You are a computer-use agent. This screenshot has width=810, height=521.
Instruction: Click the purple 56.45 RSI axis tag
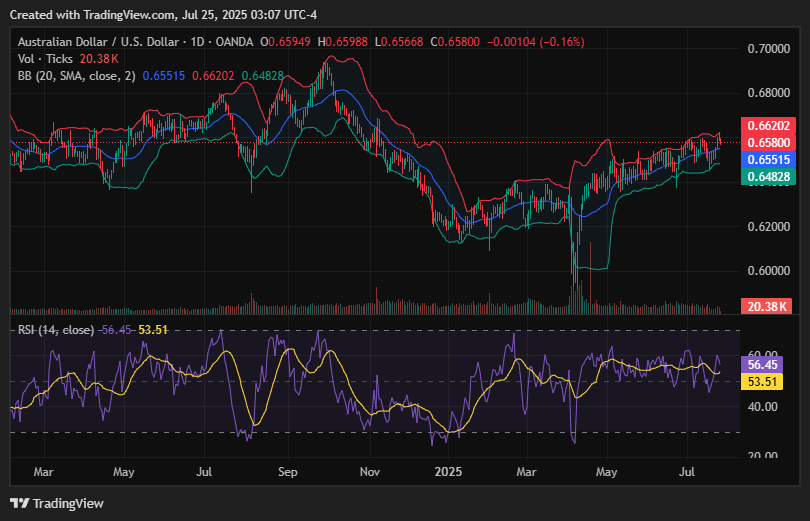click(x=762, y=365)
